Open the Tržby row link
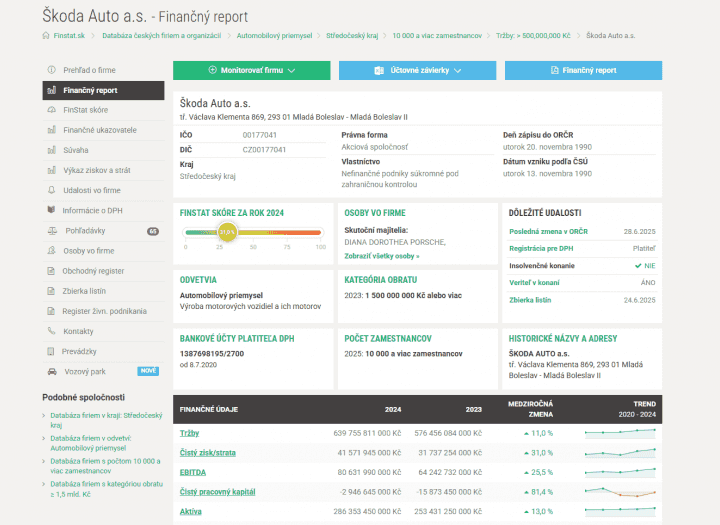The width and height of the screenshot is (720, 525). 189,433
